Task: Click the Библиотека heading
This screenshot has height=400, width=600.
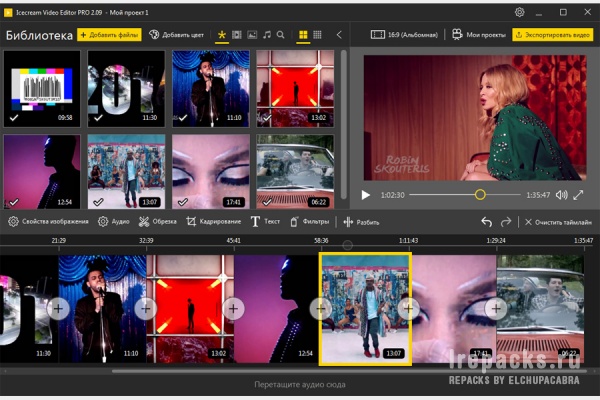Action: pos(39,35)
